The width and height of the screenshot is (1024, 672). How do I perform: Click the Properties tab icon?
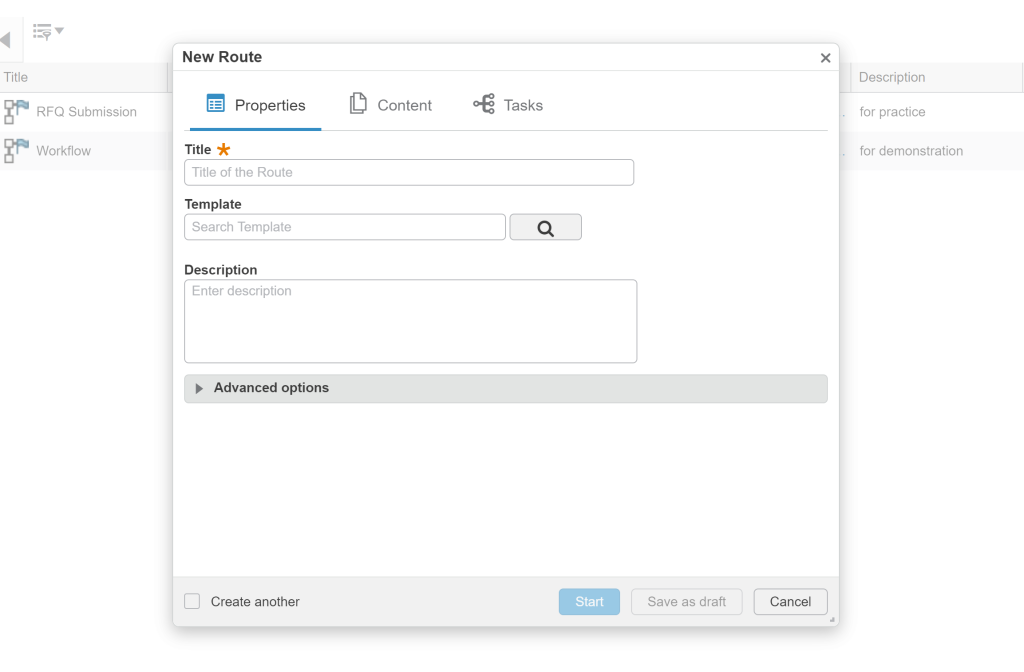[x=216, y=104]
